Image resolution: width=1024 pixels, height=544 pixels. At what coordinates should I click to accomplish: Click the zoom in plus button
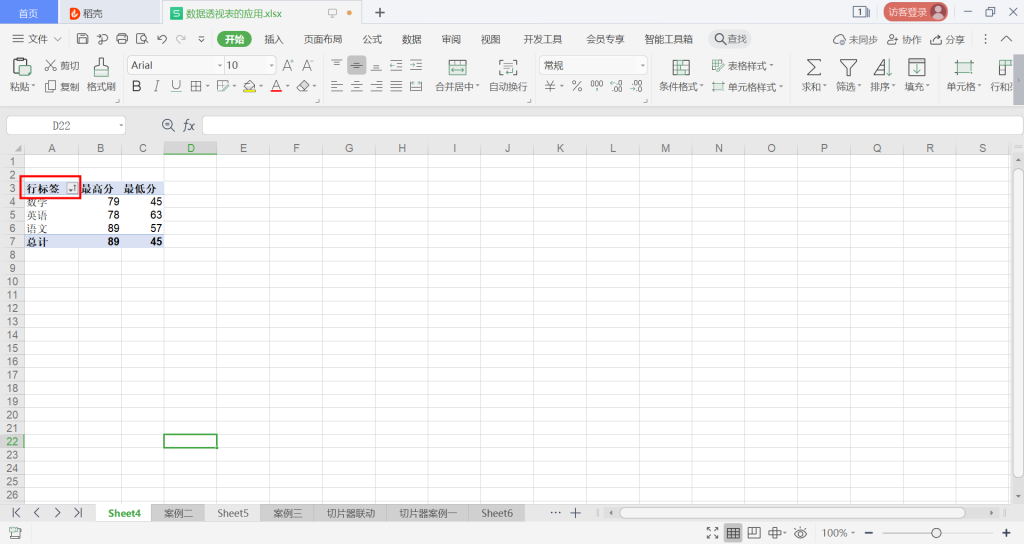[1006, 533]
